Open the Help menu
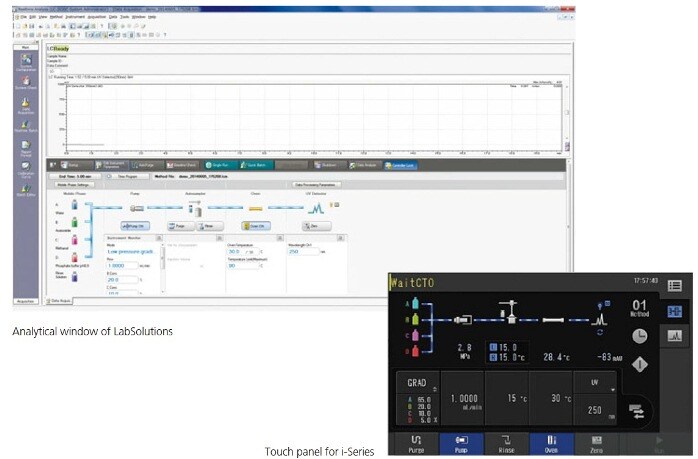Viewport: 698px width, 459px height. tap(152, 17)
